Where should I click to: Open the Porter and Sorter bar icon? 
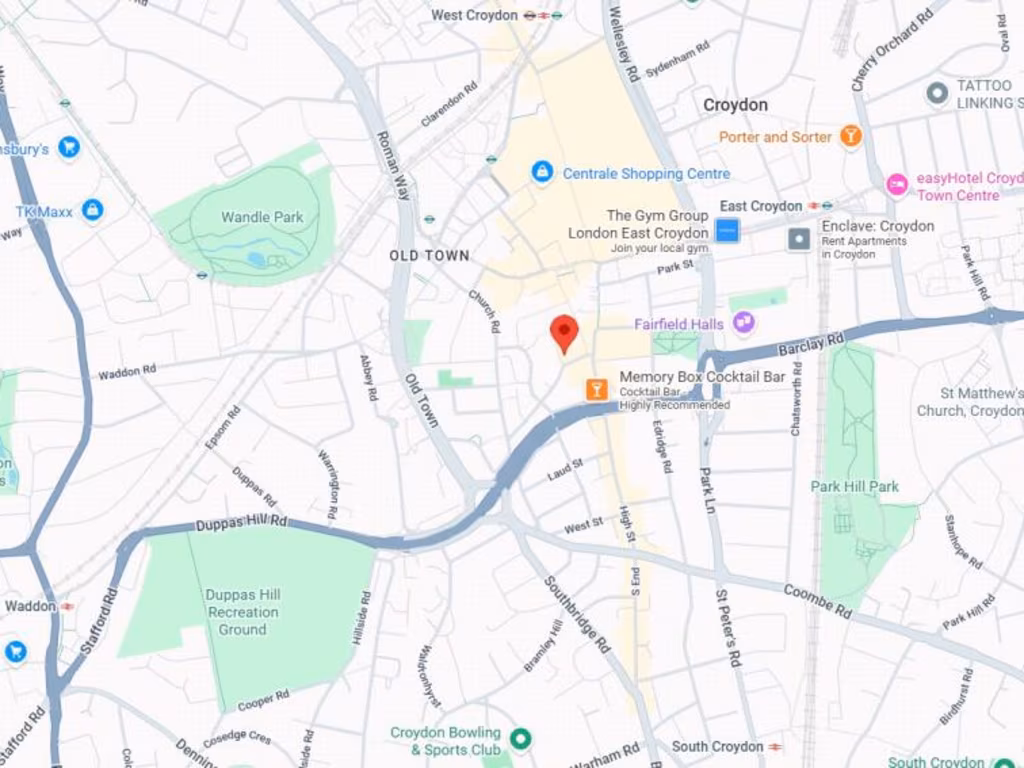tap(850, 136)
